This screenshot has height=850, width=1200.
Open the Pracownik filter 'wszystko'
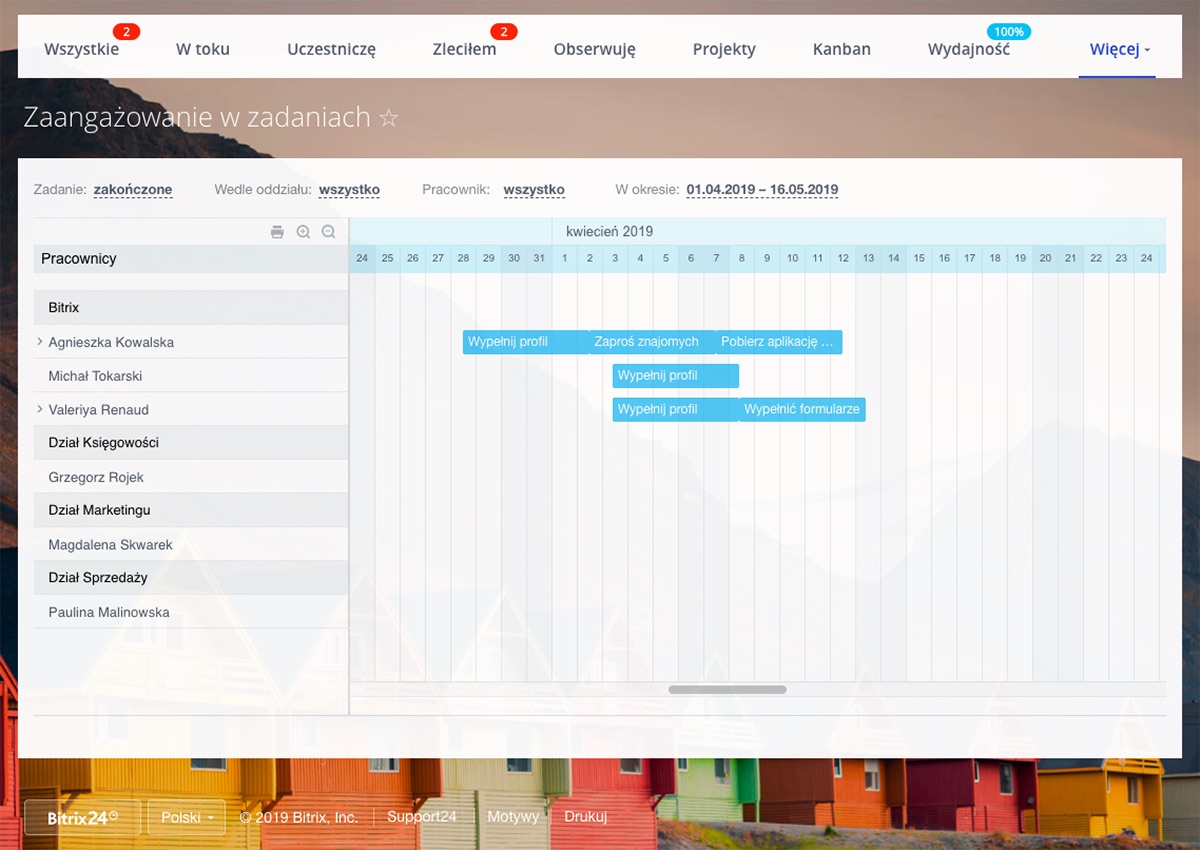click(x=534, y=190)
